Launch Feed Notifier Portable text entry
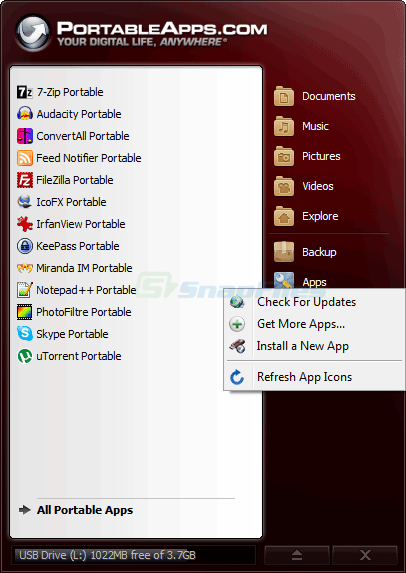 click(89, 158)
